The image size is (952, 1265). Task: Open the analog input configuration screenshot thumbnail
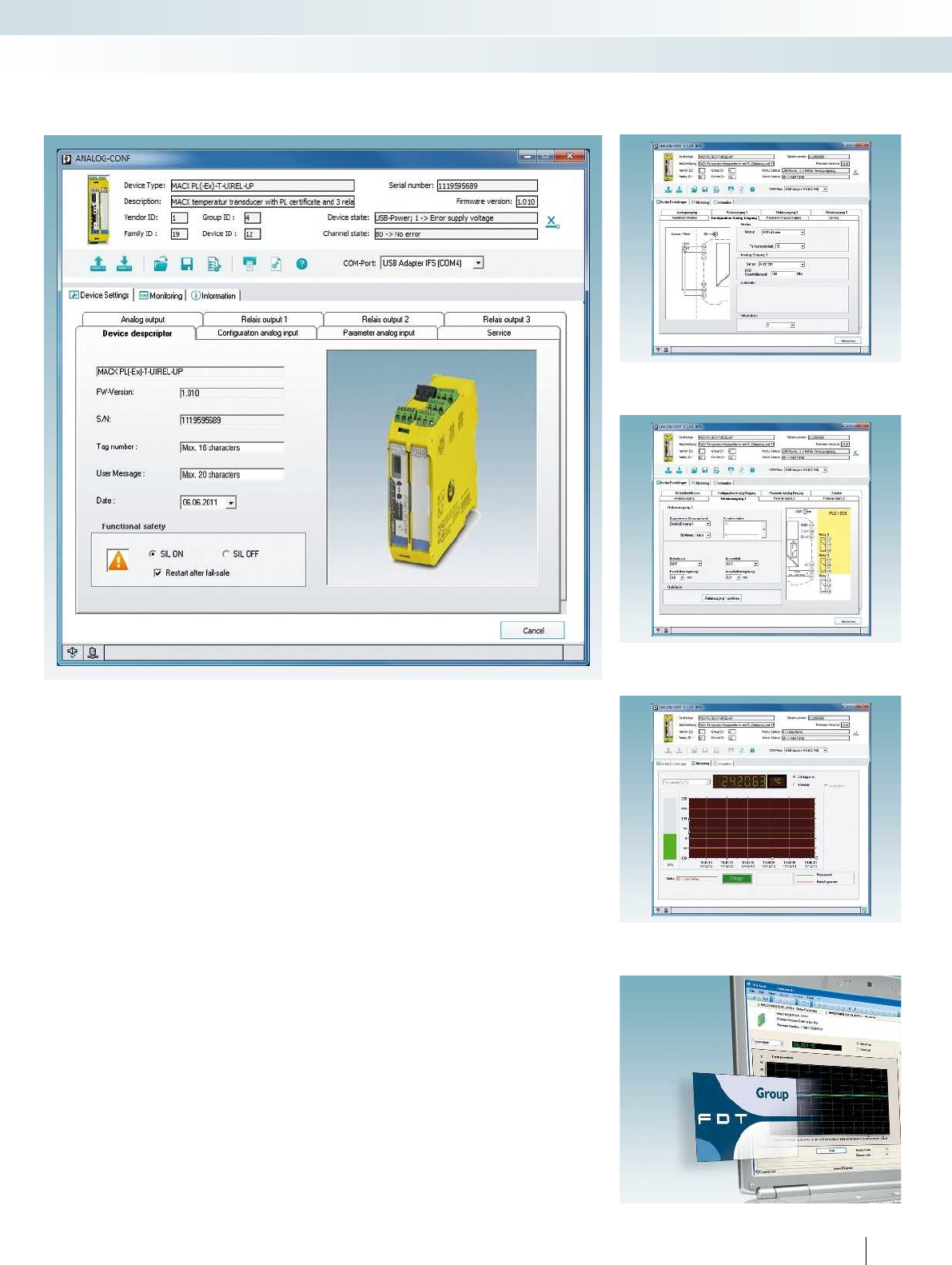pyautogui.click(x=760, y=248)
